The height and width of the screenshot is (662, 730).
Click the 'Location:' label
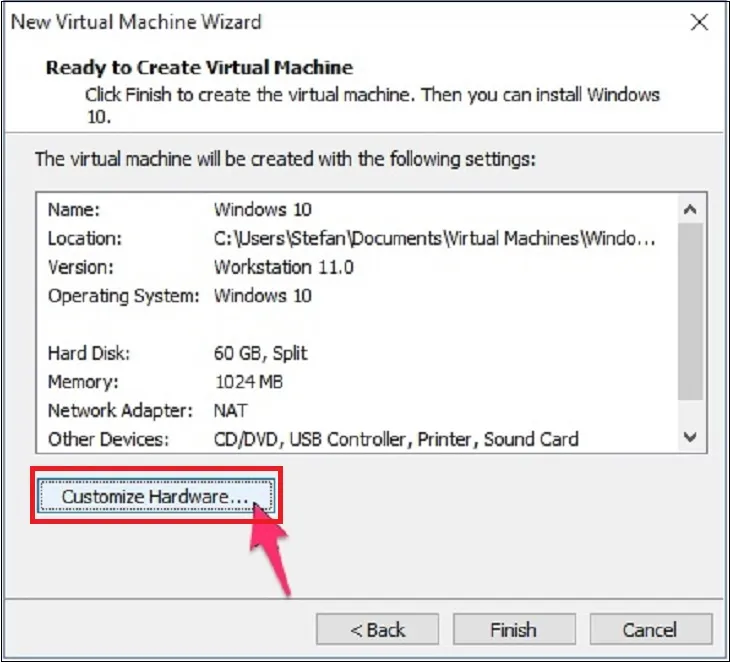click(85, 238)
